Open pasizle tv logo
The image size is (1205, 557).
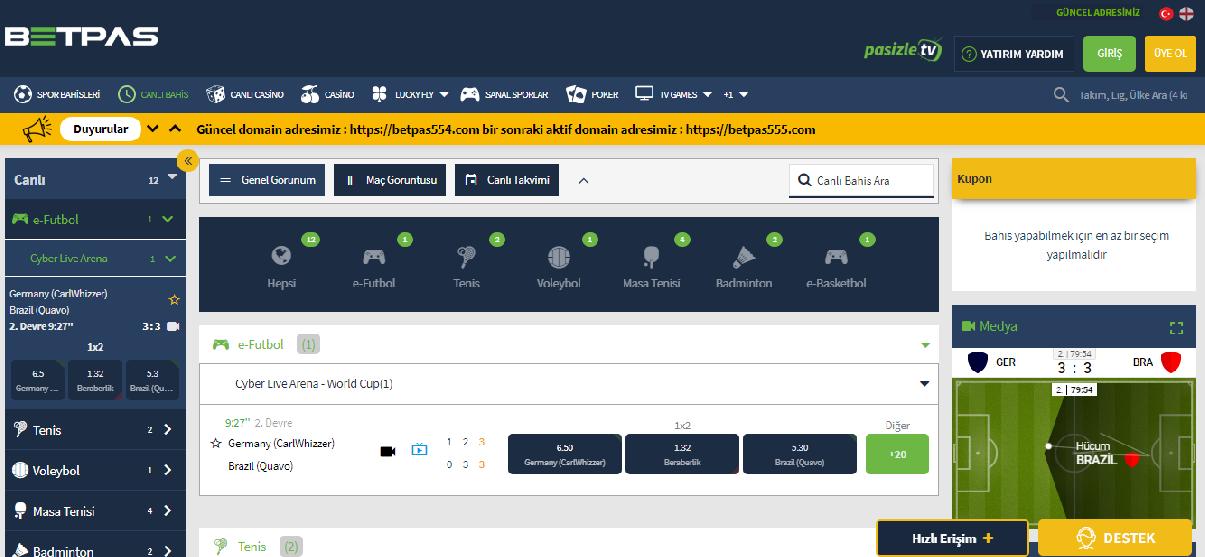pos(903,51)
